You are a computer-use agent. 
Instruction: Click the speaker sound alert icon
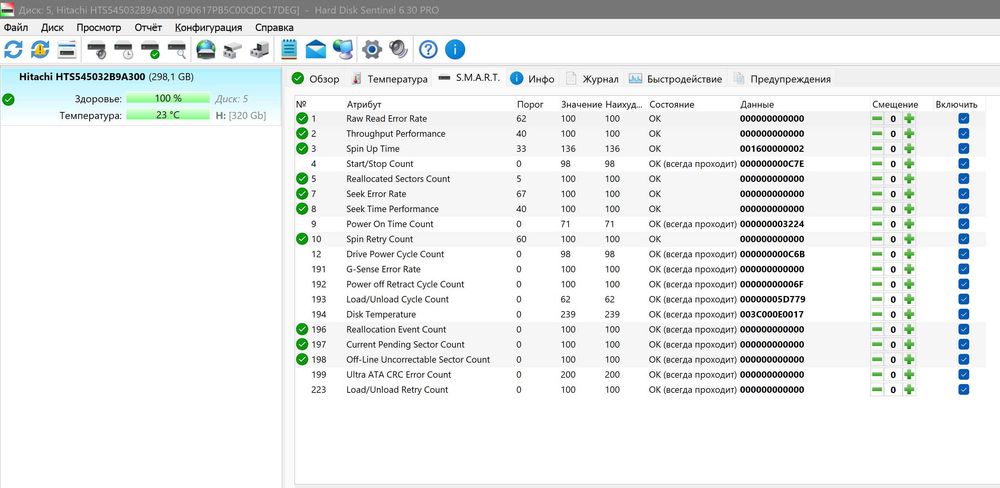point(399,49)
